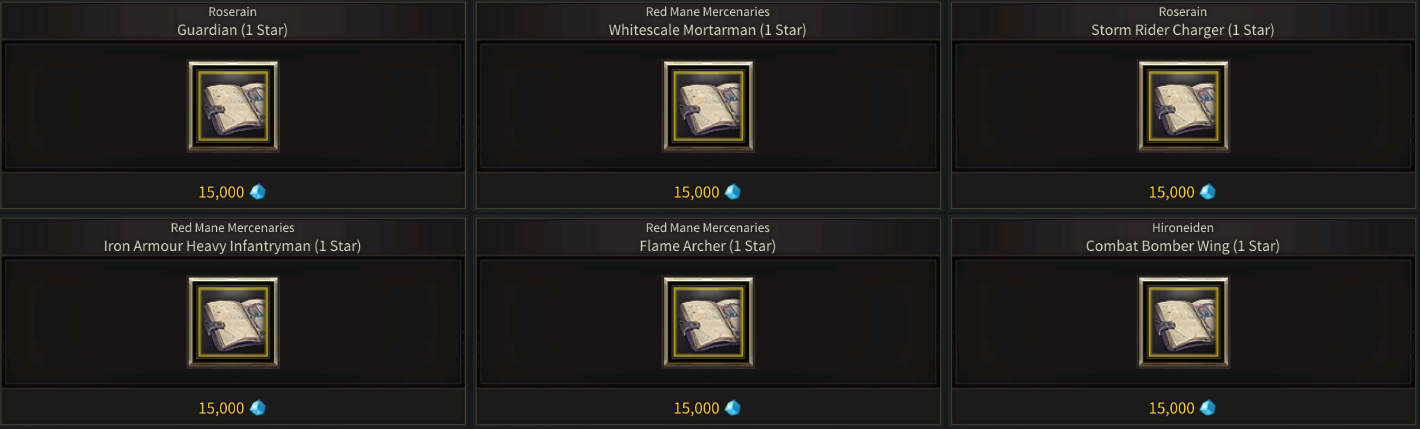Select the Flame Archer (1 Star) title text
Image resolution: width=1420 pixels, height=429 pixels.
(708, 246)
